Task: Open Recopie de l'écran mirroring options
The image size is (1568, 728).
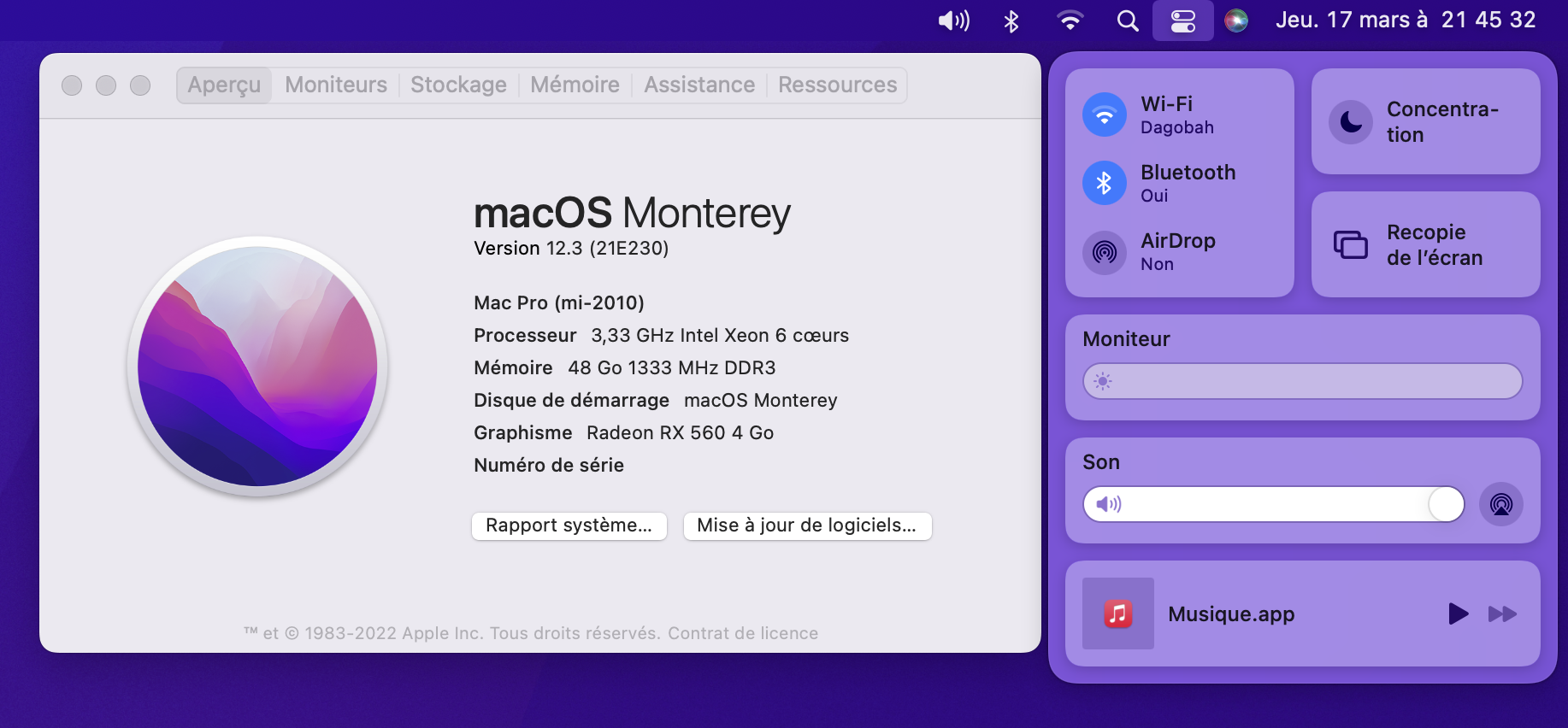Action: (1426, 244)
